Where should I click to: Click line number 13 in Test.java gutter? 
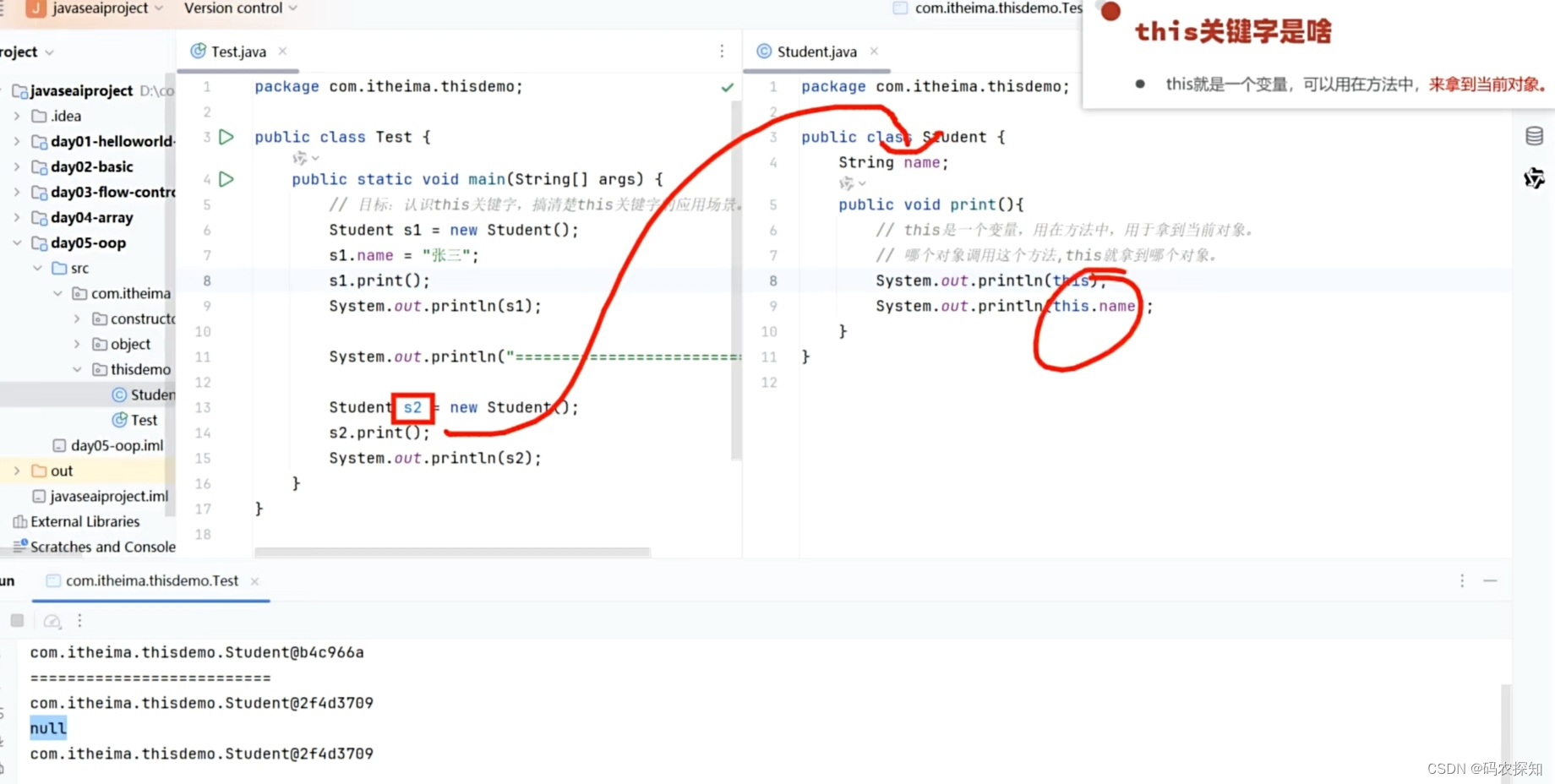(203, 407)
